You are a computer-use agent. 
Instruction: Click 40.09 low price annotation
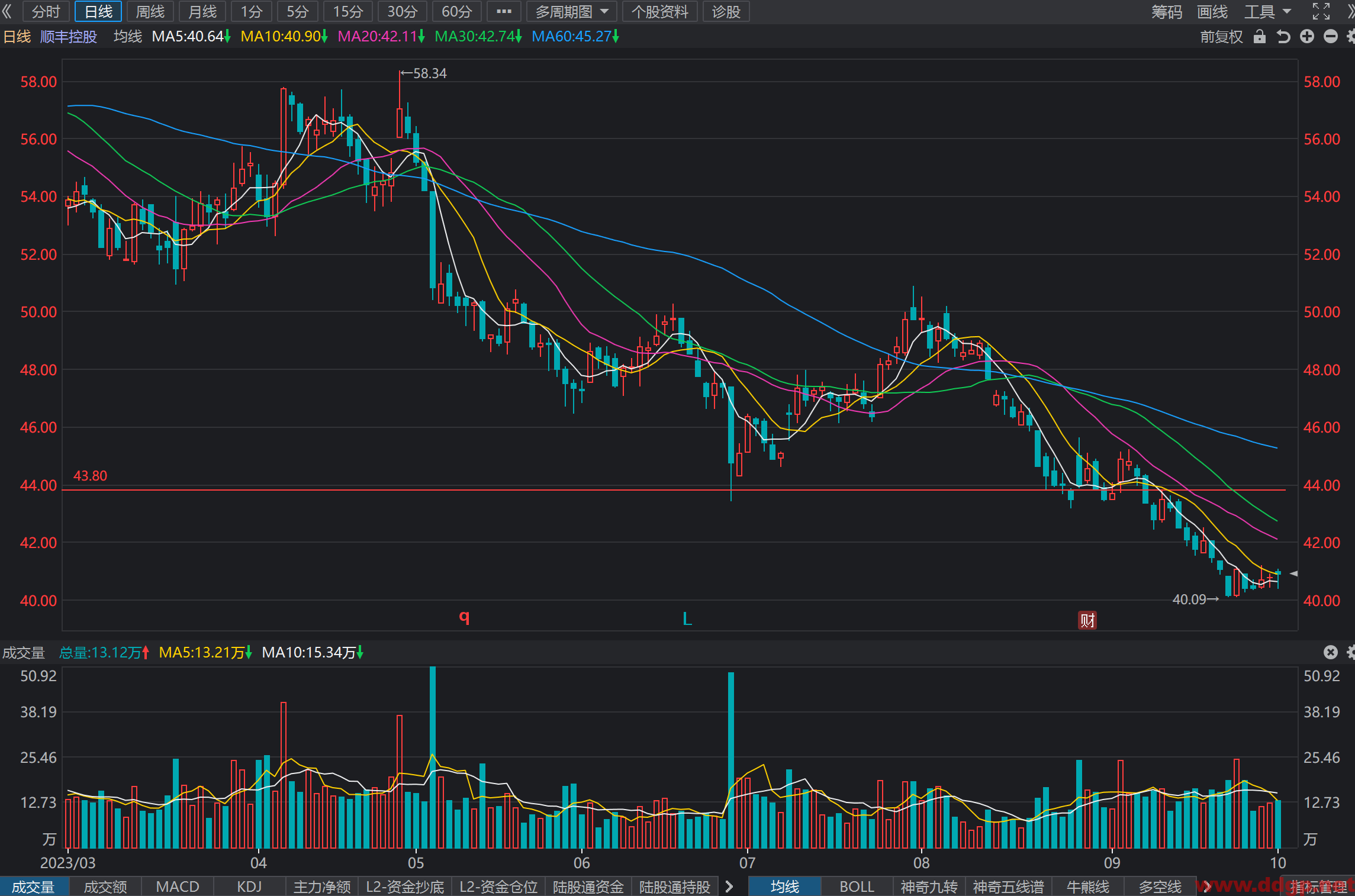[1196, 600]
